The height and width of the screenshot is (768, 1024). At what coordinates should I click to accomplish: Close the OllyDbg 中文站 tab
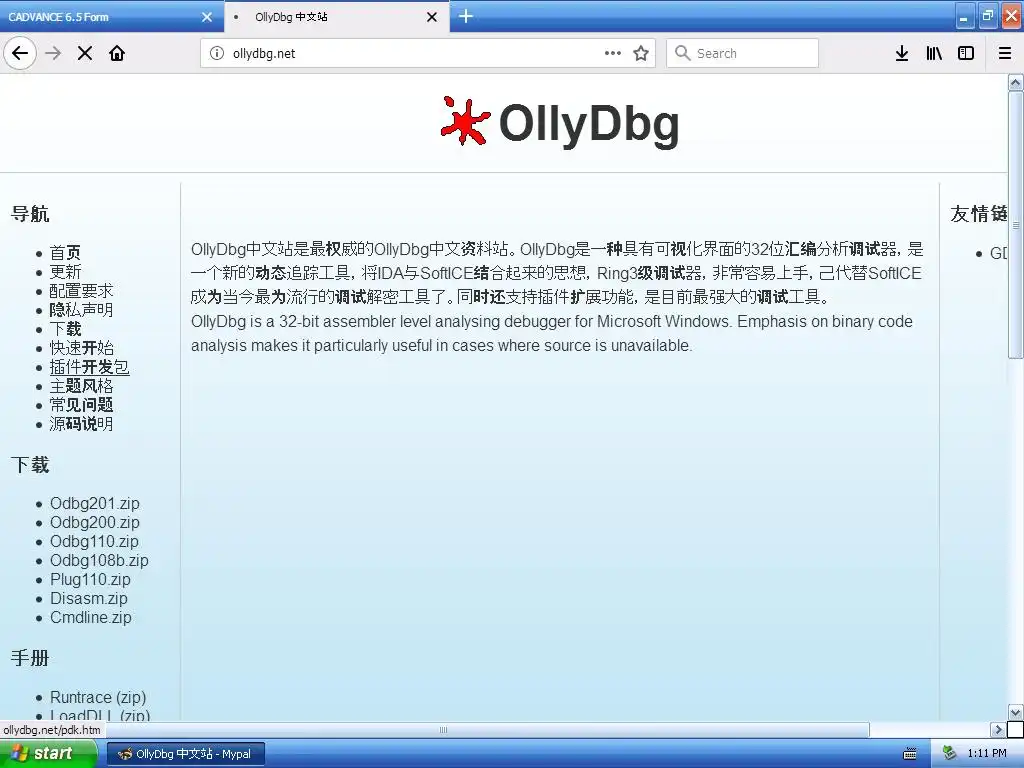tap(432, 17)
